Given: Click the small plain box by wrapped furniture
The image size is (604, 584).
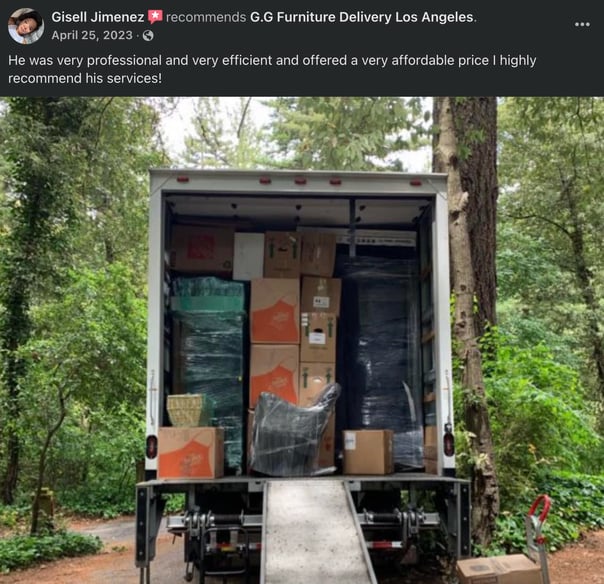Looking at the screenshot, I should click(x=368, y=452).
